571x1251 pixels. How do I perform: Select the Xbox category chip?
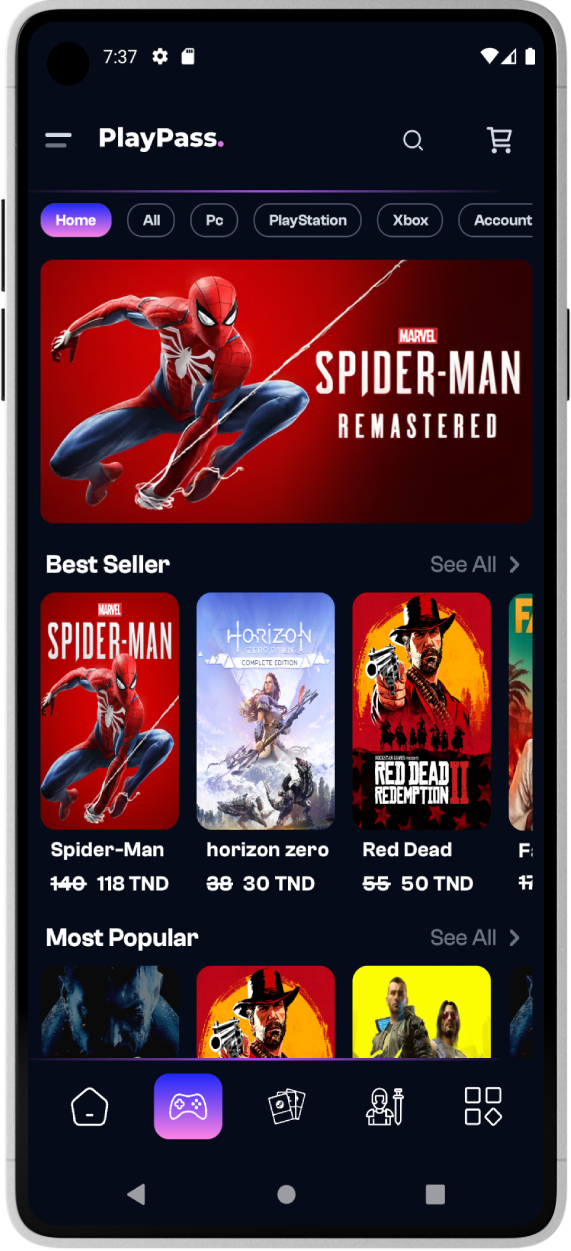point(410,220)
